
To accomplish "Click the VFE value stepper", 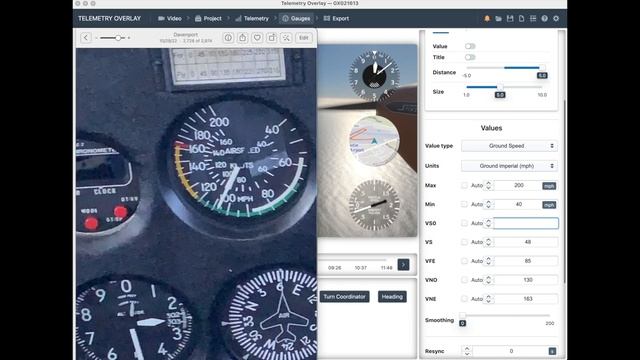I will point(489,261).
